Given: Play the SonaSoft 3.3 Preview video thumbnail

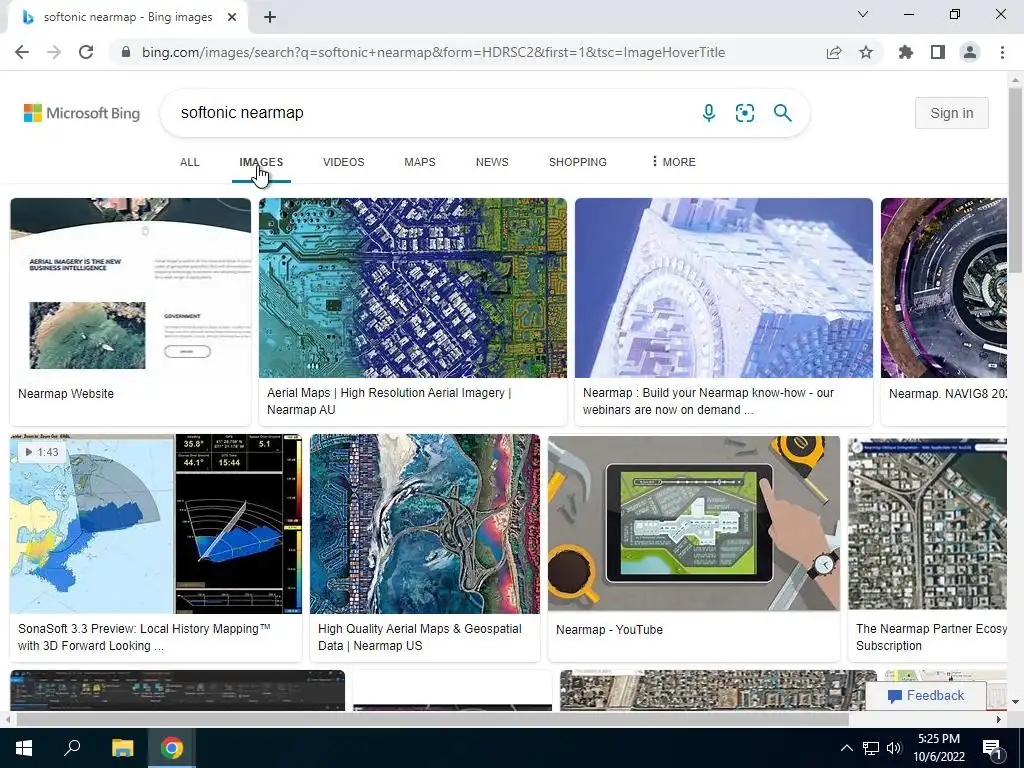Looking at the screenshot, I should pyautogui.click(x=156, y=524).
